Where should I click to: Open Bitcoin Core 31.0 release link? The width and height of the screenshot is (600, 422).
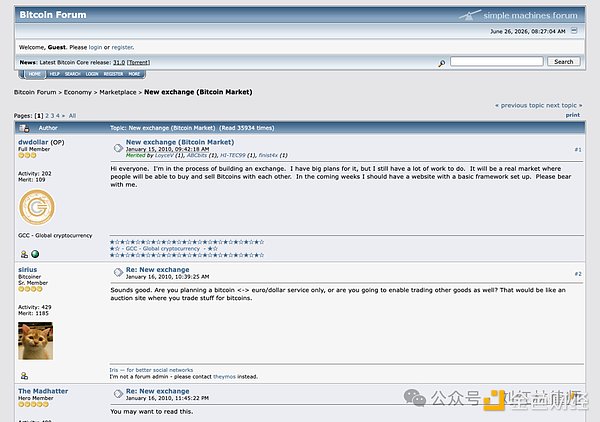click(x=119, y=62)
